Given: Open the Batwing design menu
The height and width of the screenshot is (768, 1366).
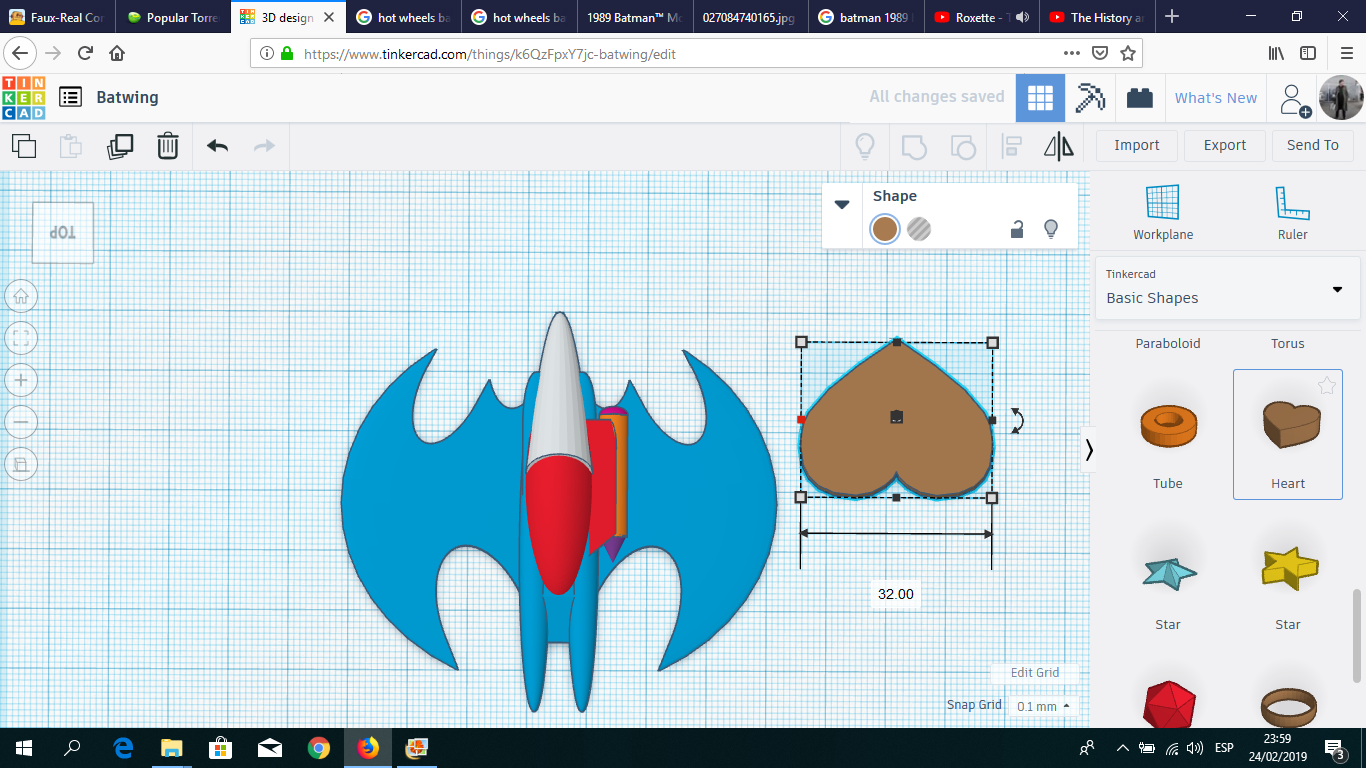Looking at the screenshot, I should [x=69, y=97].
